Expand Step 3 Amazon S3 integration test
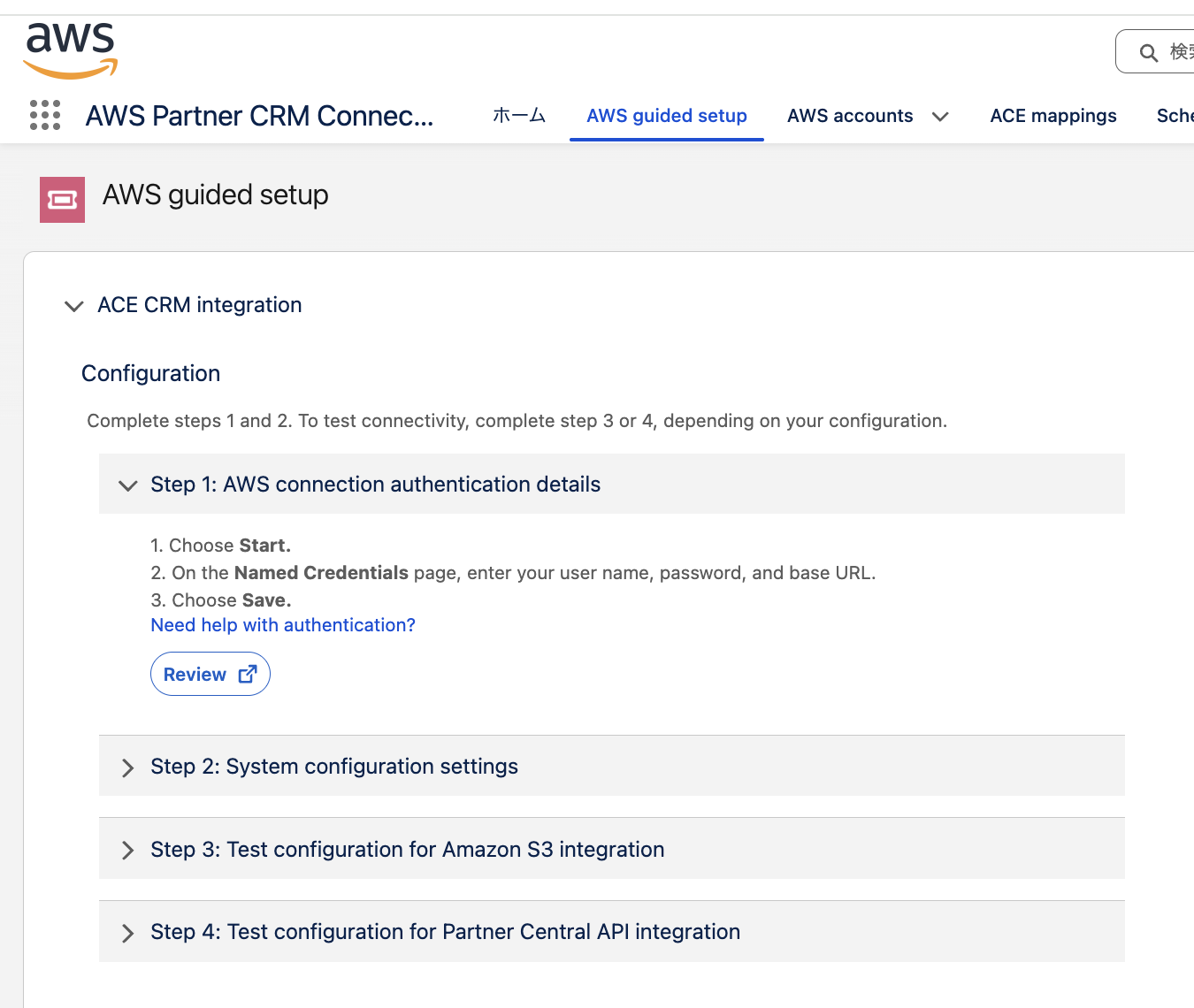Viewport: 1194px width, 1008px height. [x=128, y=851]
